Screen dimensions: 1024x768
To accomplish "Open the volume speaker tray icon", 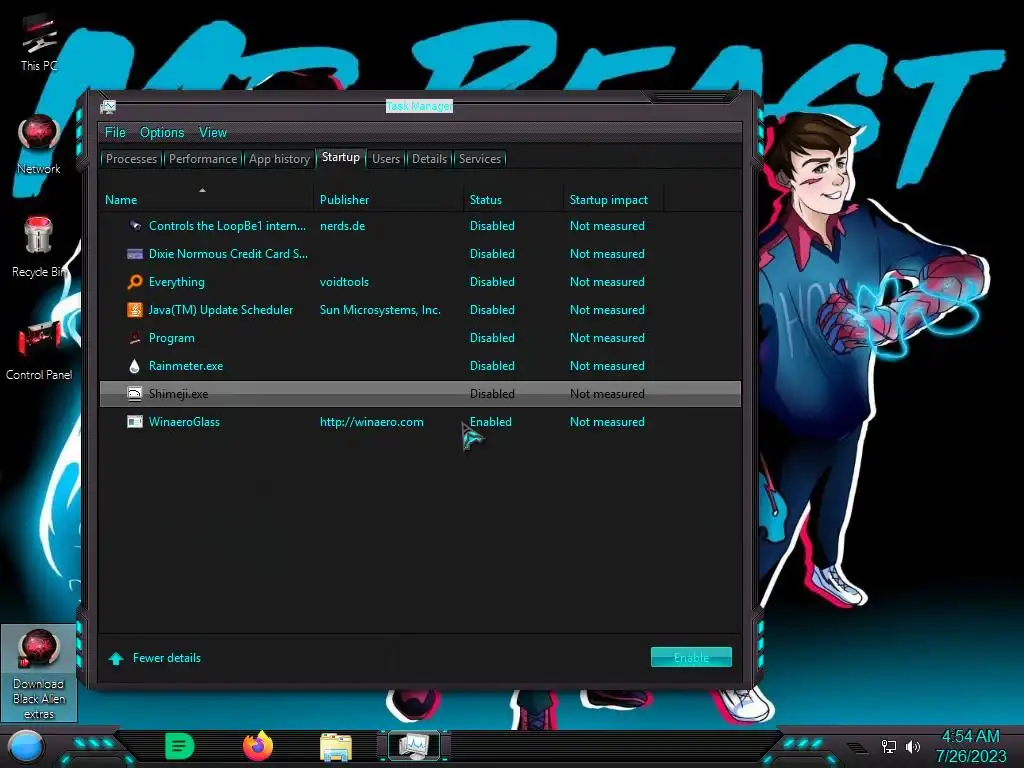I will 912,746.
